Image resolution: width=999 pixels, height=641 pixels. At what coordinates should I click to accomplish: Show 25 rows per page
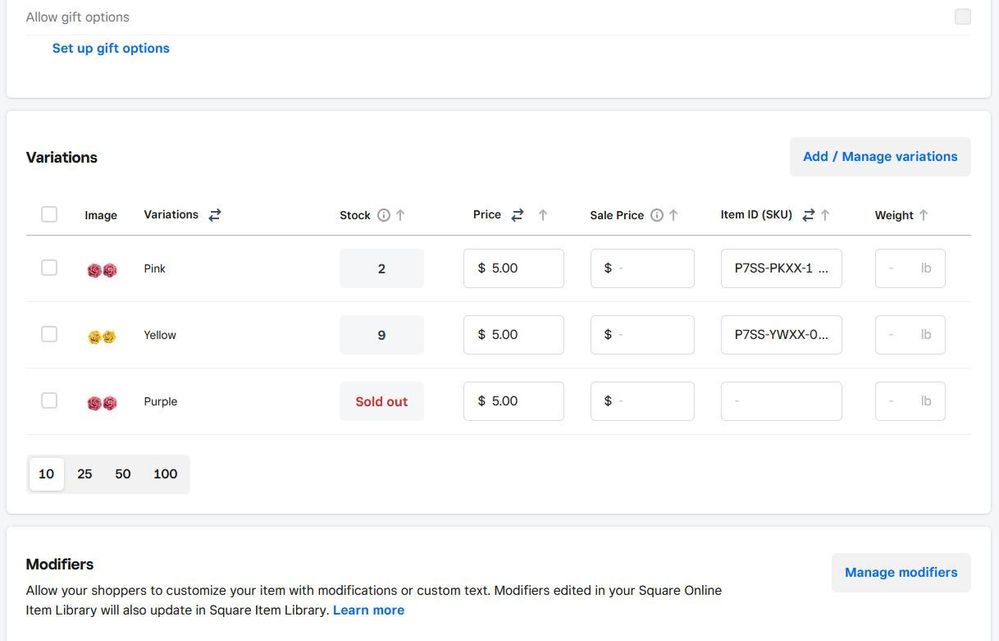click(x=85, y=474)
